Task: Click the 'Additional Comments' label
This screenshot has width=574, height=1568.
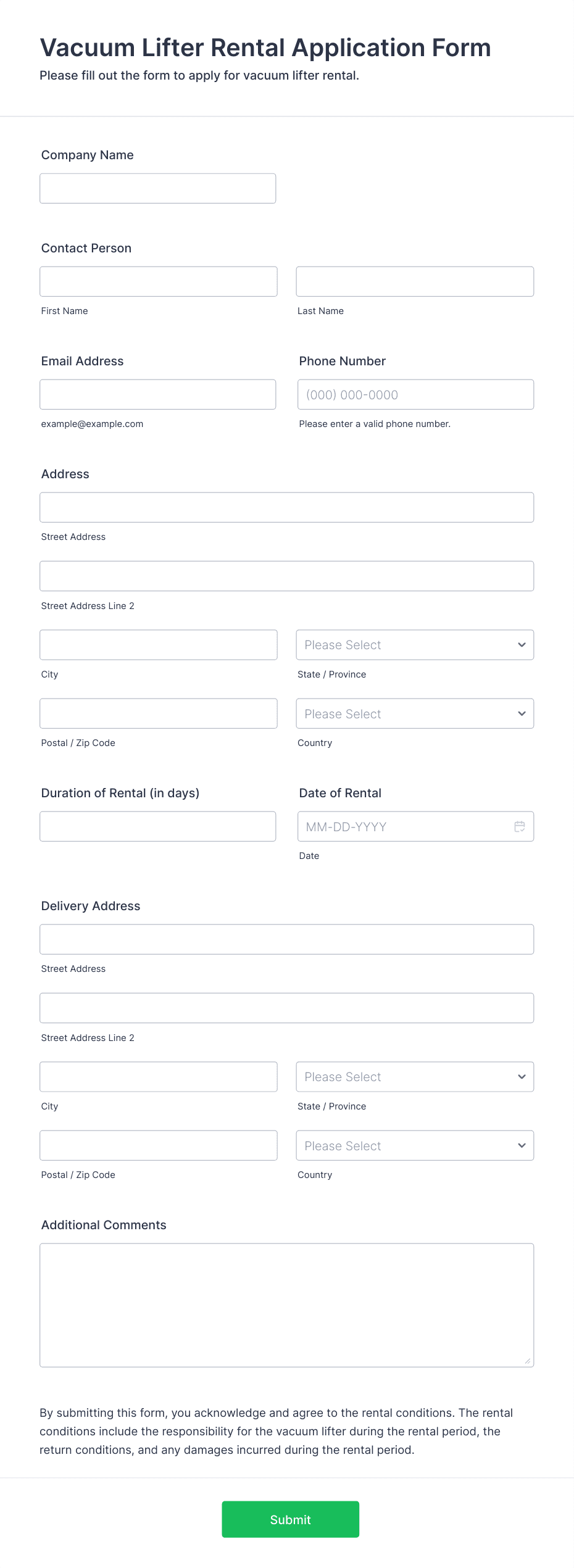Action: 104,1225
